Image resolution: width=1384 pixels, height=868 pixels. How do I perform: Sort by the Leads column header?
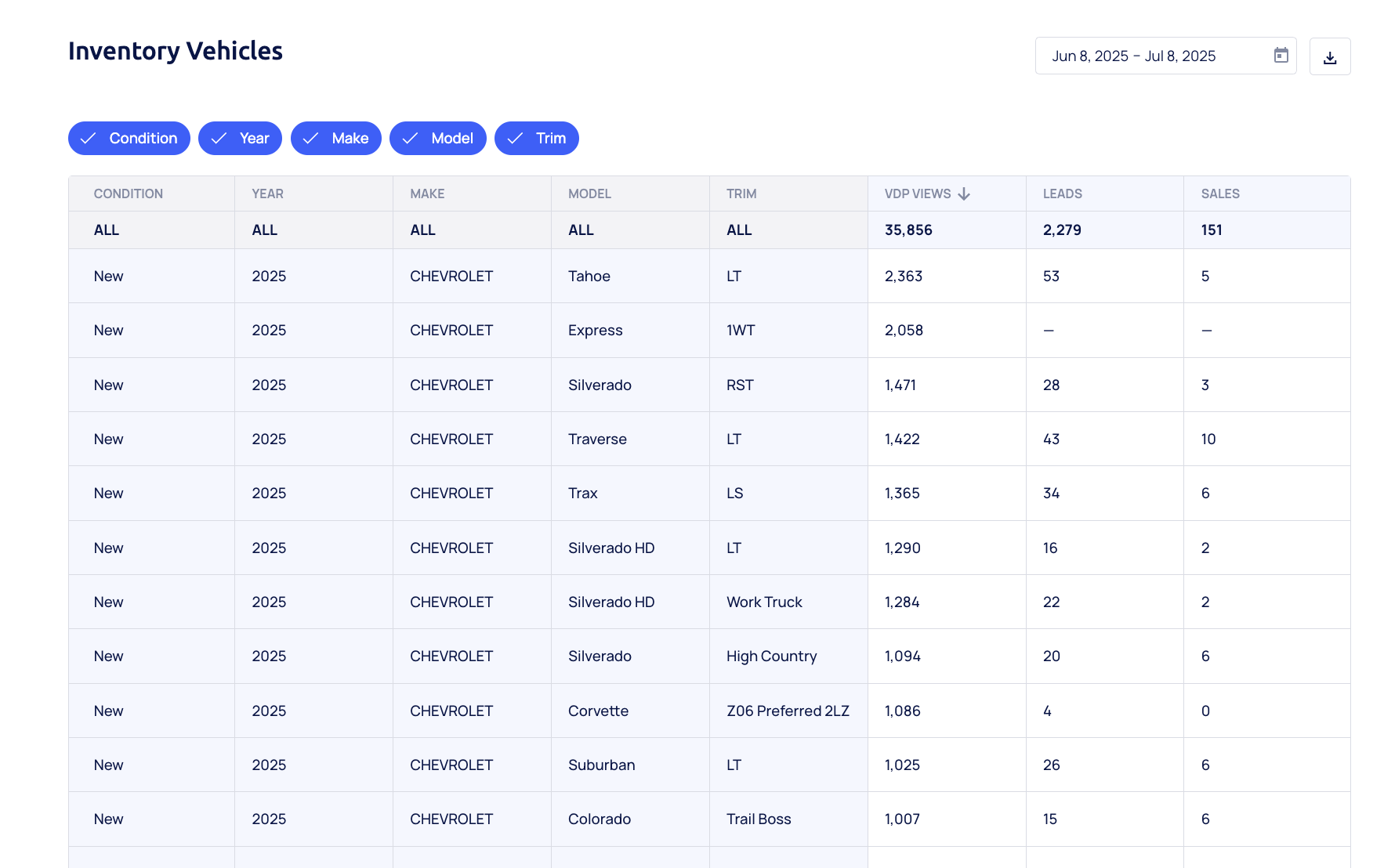coord(1062,193)
